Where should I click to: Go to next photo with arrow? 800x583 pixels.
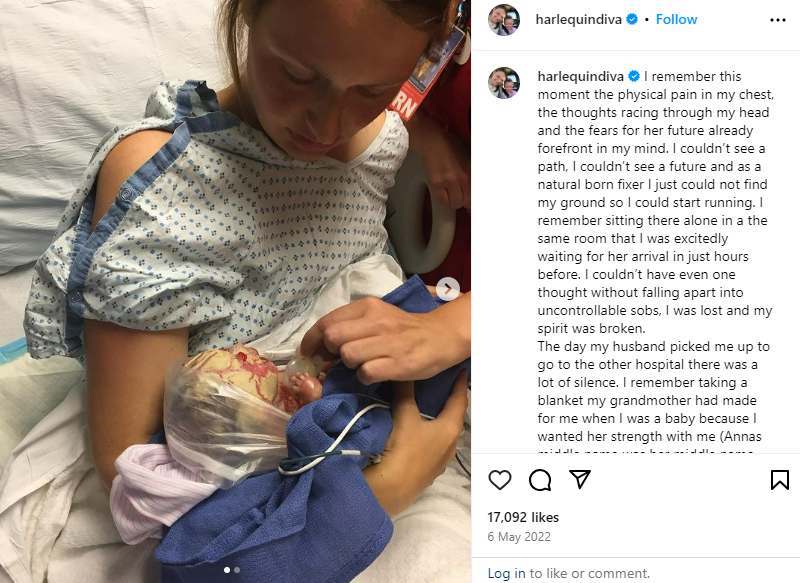tap(448, 289)
